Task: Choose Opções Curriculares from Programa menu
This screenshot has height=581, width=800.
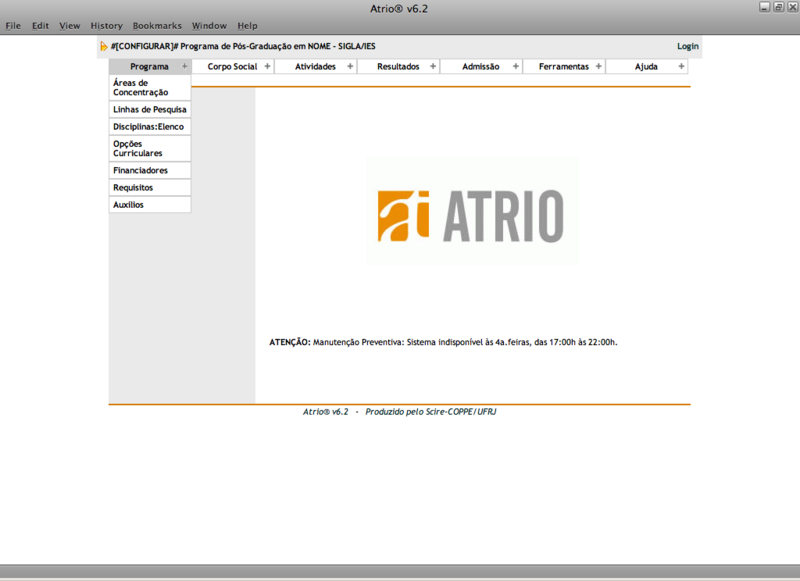Action: point(138,149)
